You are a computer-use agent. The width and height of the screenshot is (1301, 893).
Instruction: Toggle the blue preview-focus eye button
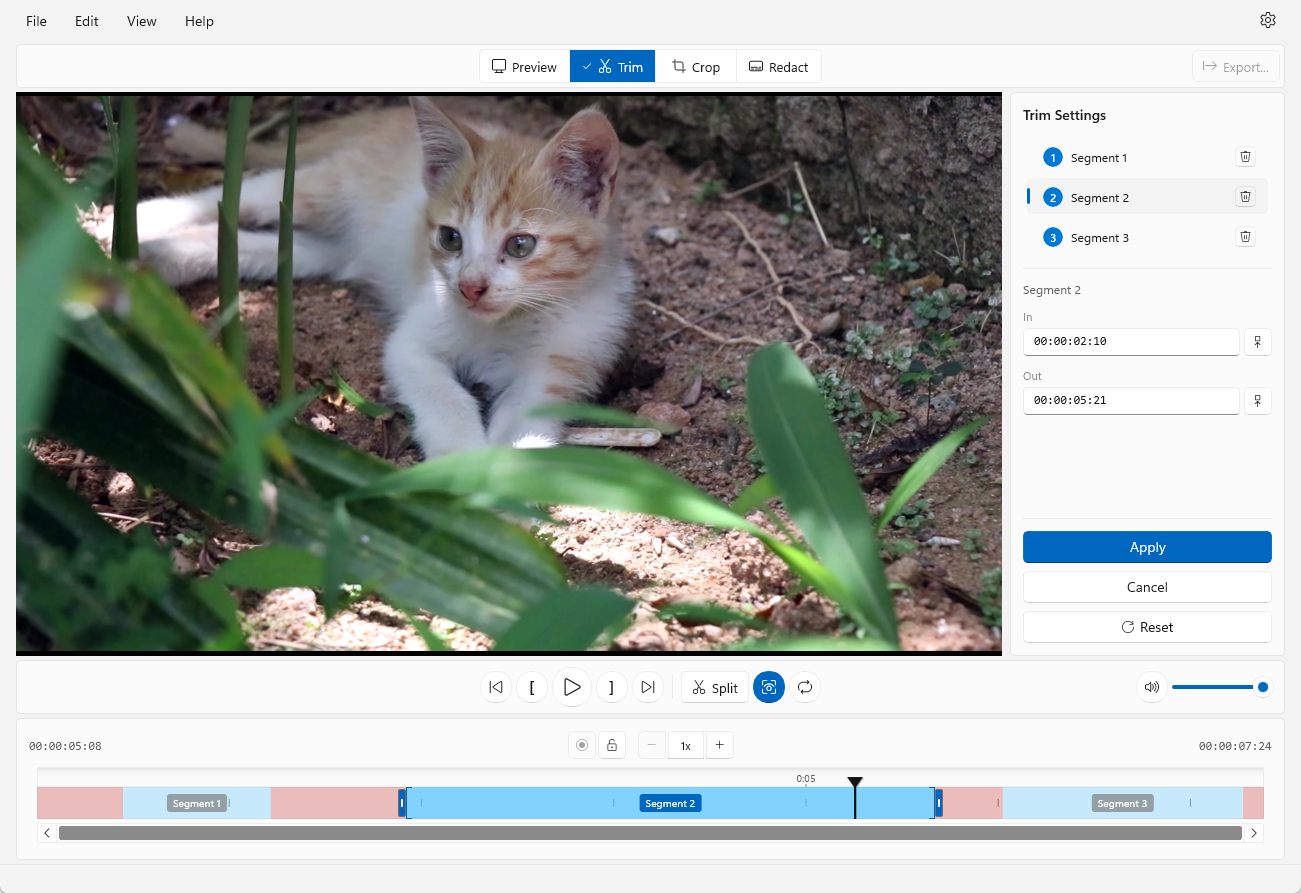pyautogui.click(x=769, y=687)
